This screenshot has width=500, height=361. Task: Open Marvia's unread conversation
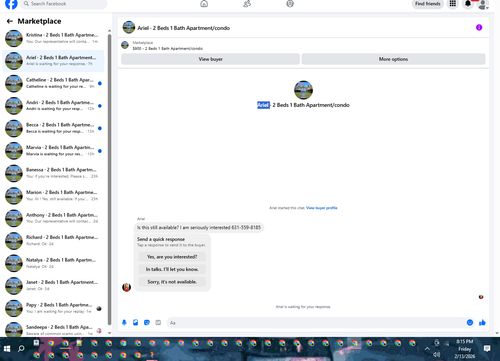click(53, 151)
